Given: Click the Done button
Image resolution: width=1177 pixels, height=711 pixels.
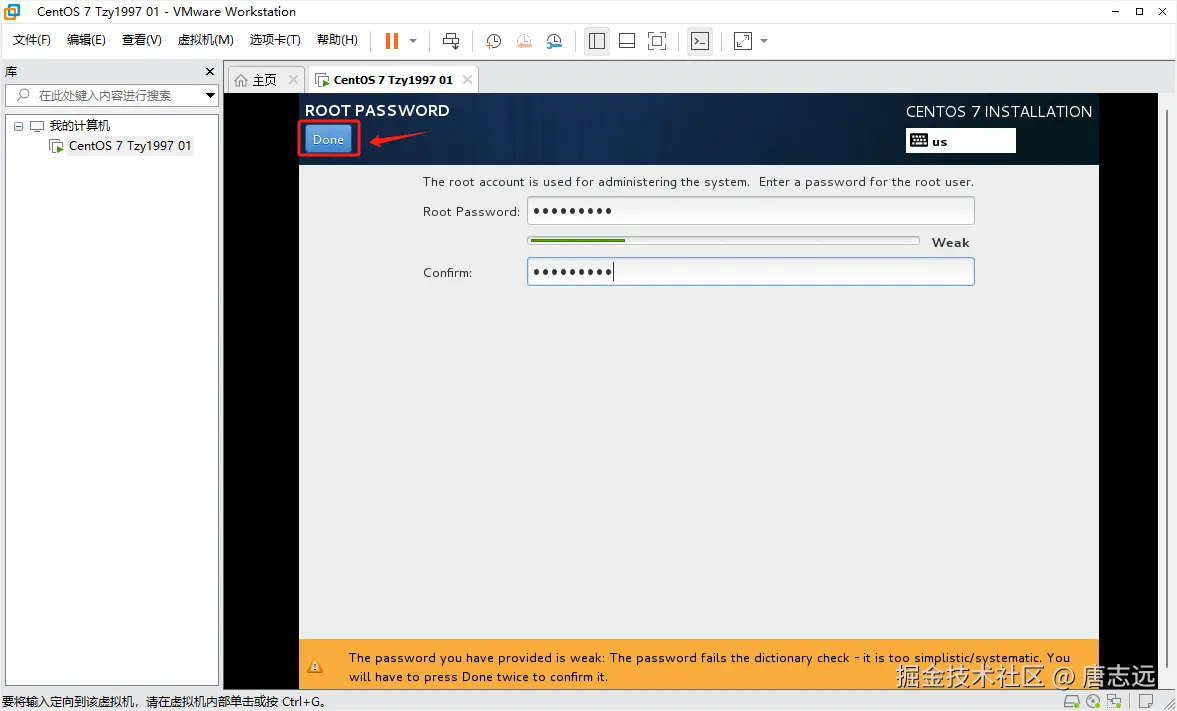Looking at the screenshot, I should tap(328, 140).
